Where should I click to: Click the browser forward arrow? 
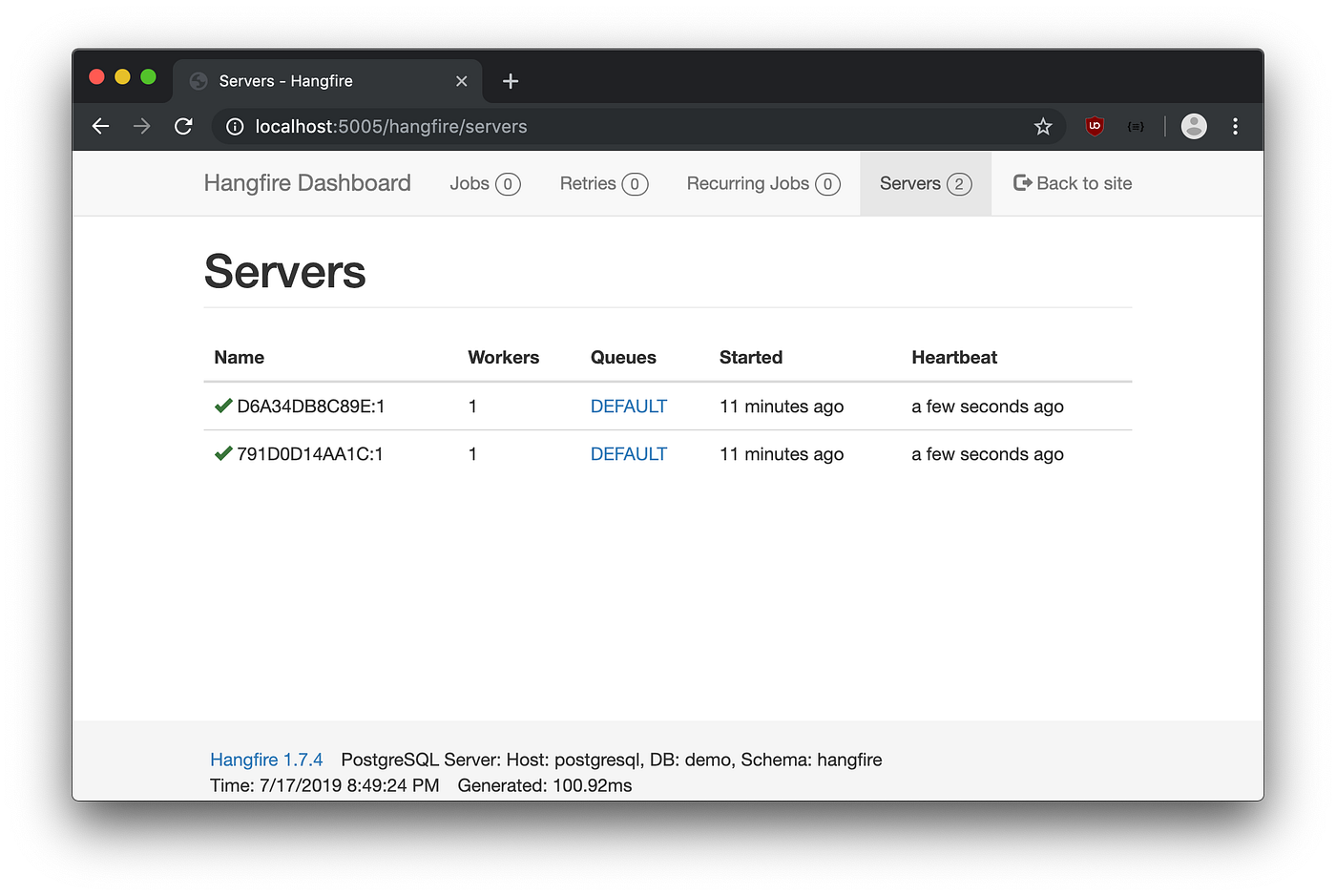pyautogui.click(x=142, y=126)
